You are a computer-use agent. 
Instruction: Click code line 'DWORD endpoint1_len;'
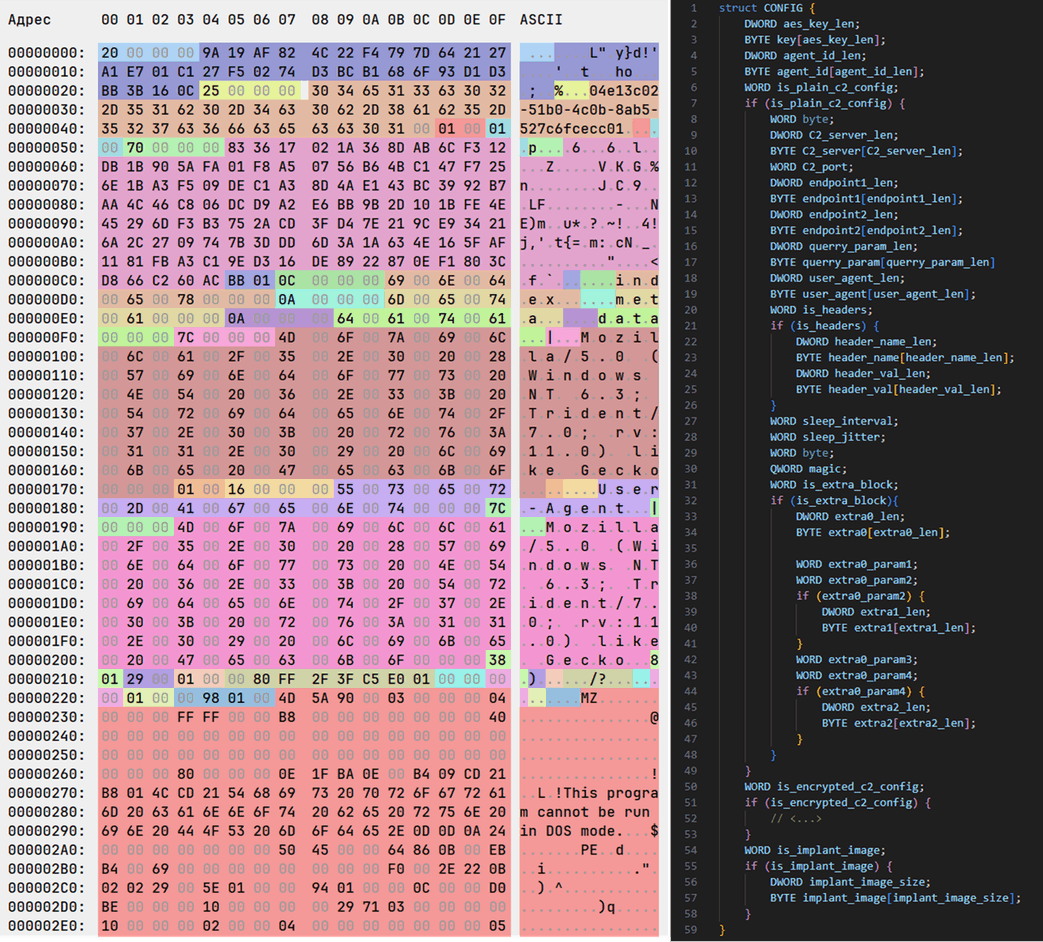833,183
